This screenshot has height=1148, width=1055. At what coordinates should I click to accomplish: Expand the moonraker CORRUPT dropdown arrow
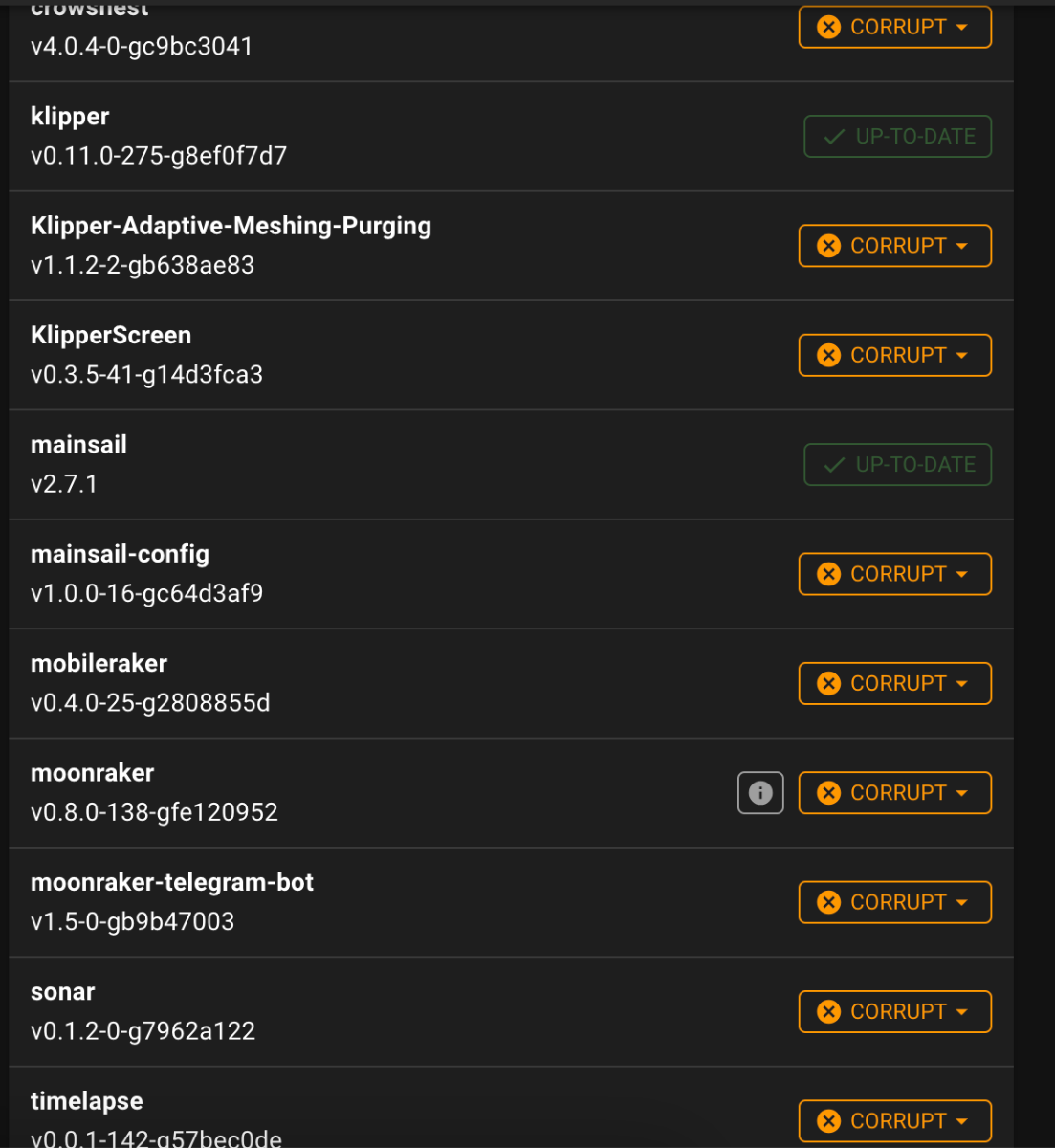point(961,793)
